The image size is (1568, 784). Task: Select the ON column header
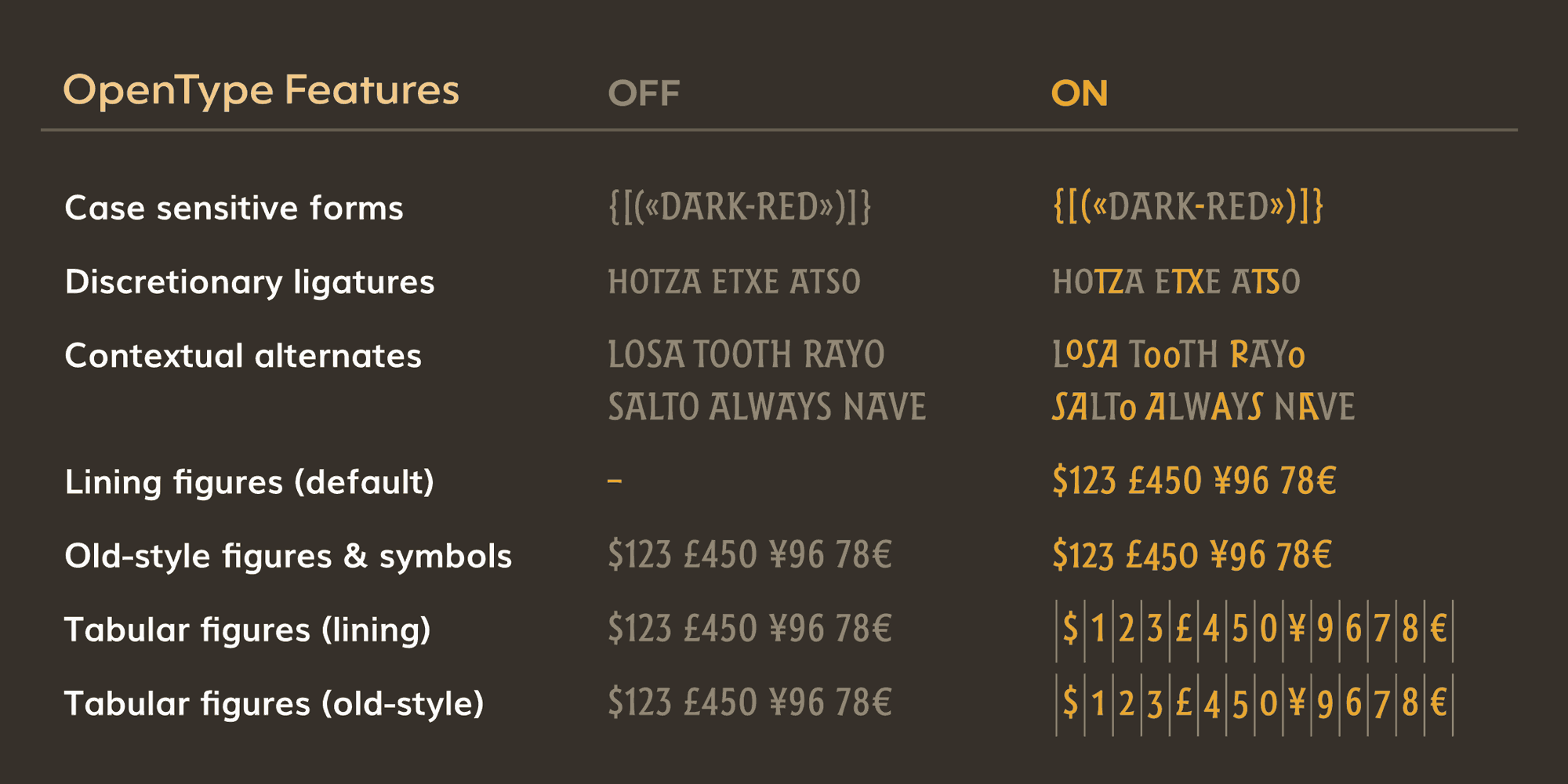point(1079,94)
